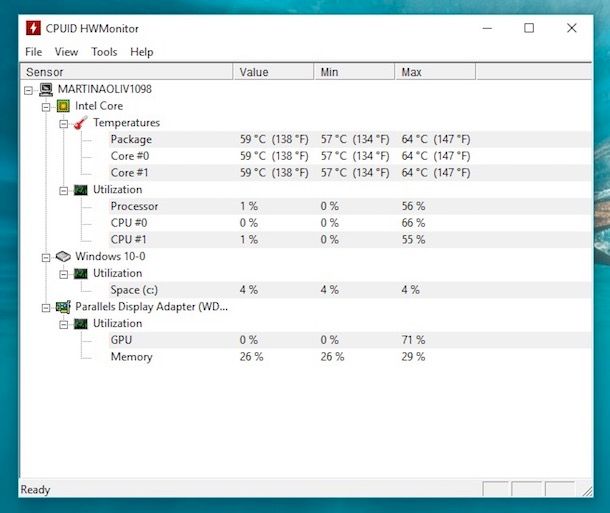Collapse the Temperatures node

coord(63,124)
